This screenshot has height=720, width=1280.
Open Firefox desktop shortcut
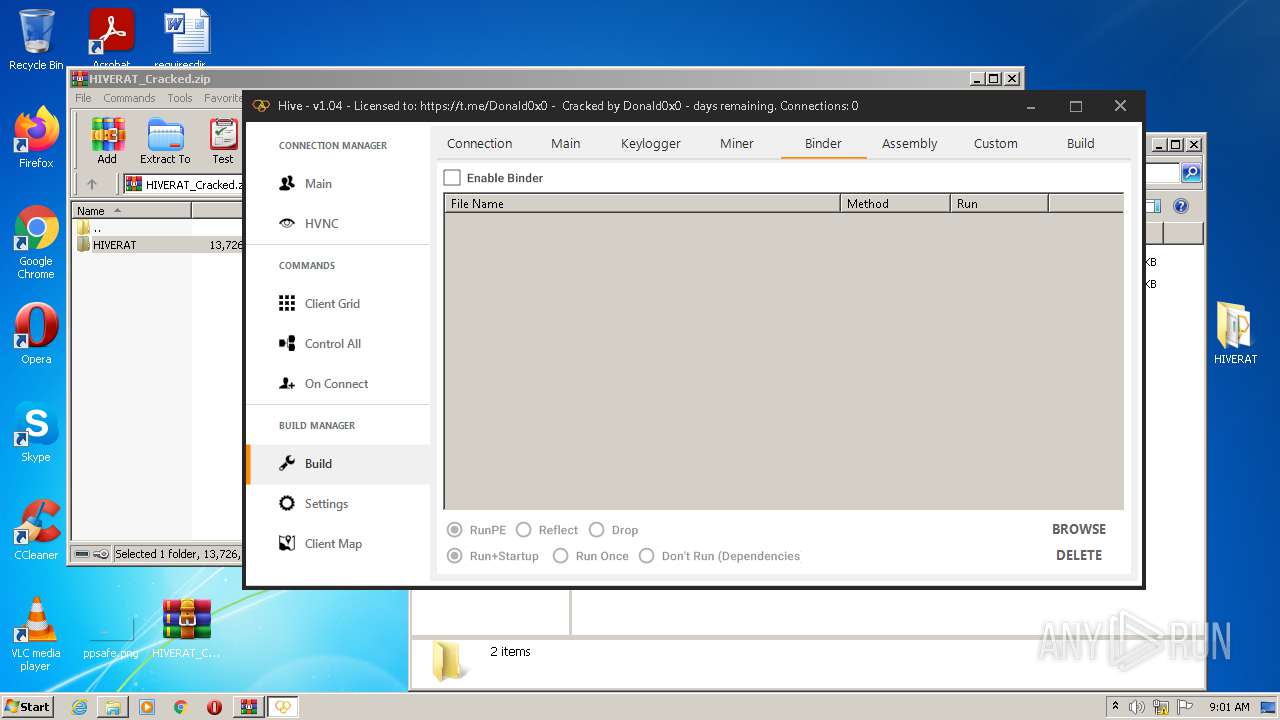coord(36,138)
